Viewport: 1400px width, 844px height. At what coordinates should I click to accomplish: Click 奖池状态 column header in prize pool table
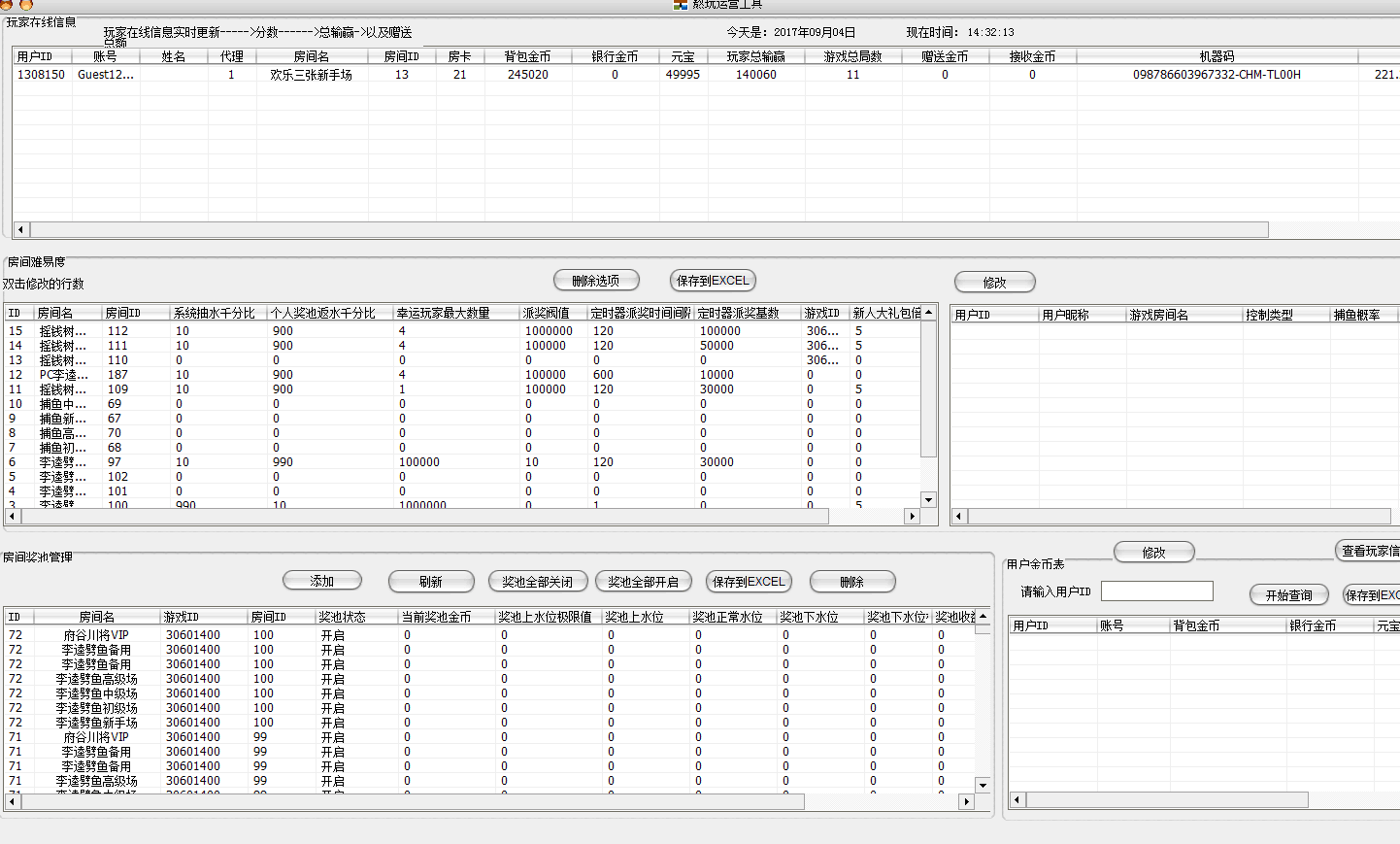343,617
